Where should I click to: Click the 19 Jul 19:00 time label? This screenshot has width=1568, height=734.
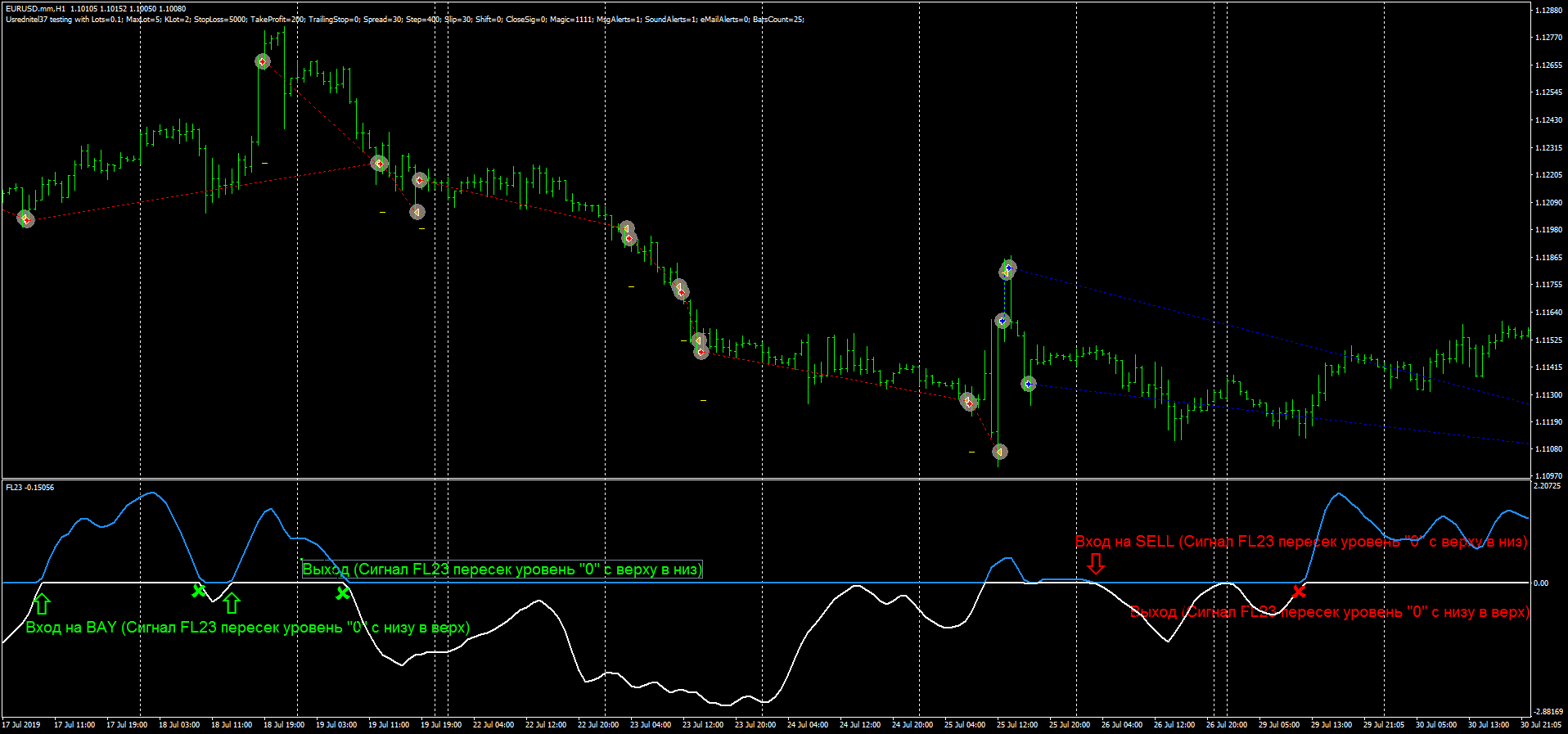tap(441, 725)
